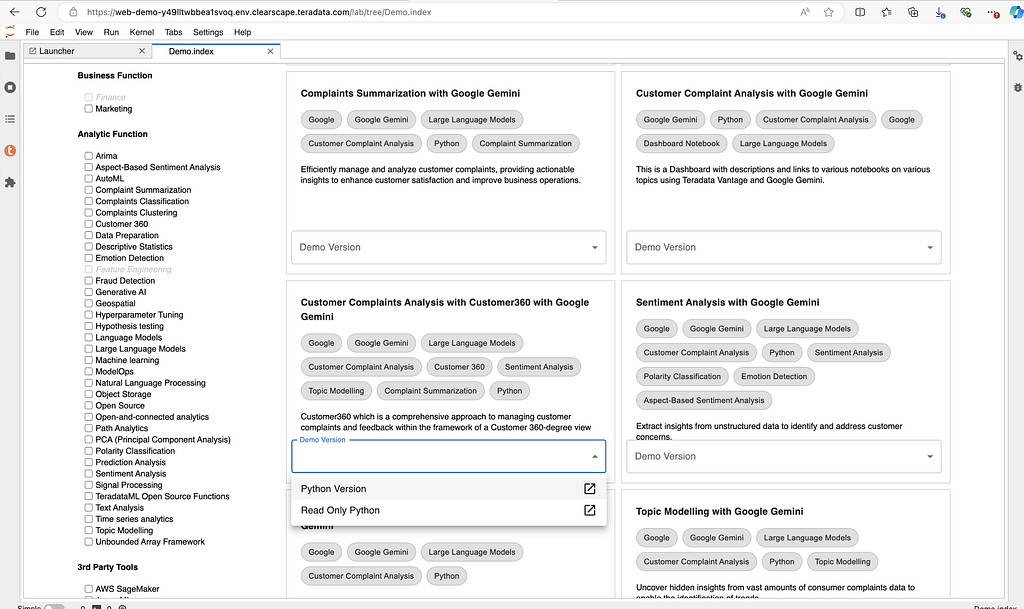The height and width of the screenshot is (609, 1024).
Task: Click the Jupyter logo icon
Action: [x=10, y=31]
